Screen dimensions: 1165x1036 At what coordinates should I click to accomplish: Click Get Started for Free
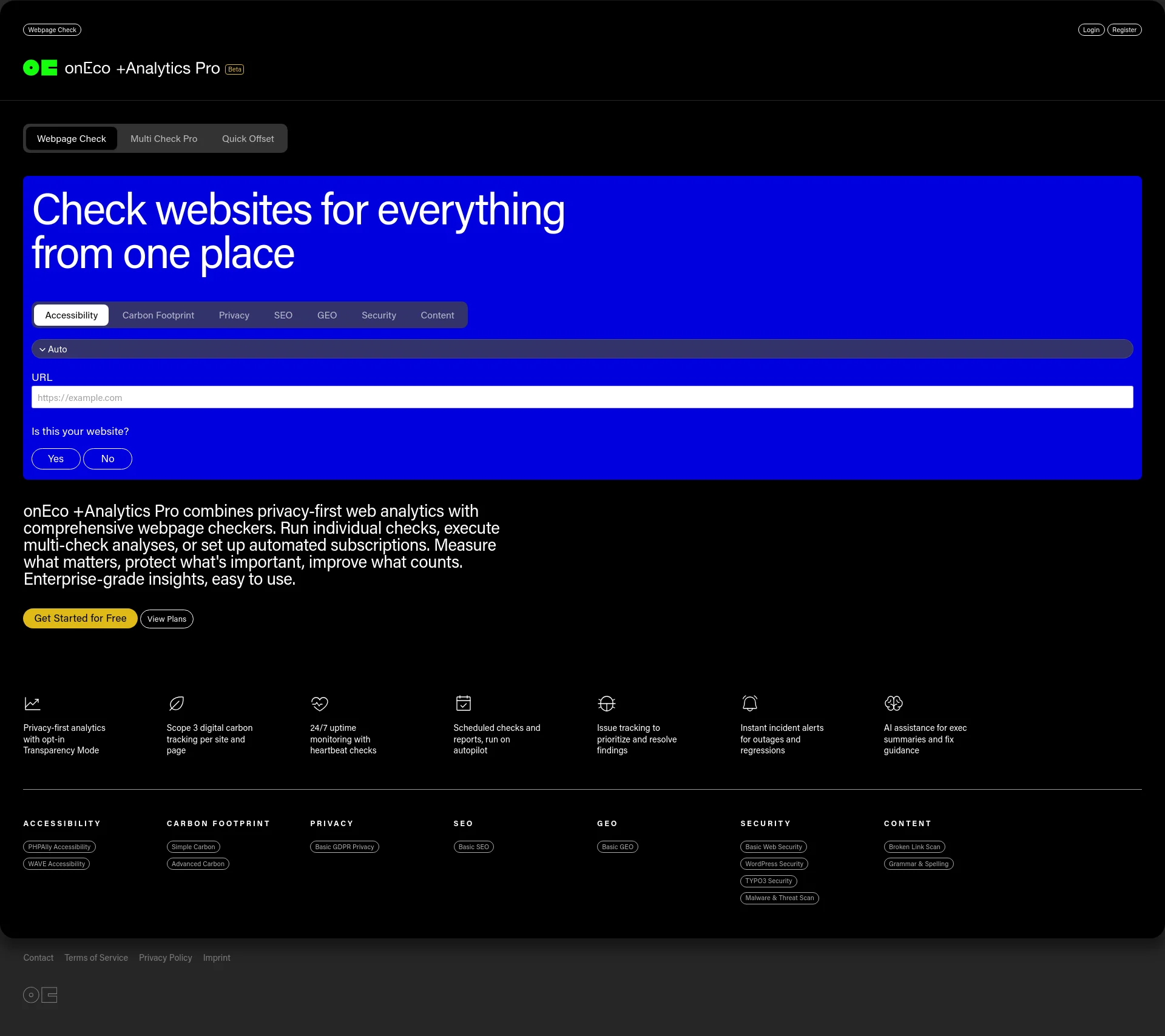pyautogui.click(x=80, y=618)
